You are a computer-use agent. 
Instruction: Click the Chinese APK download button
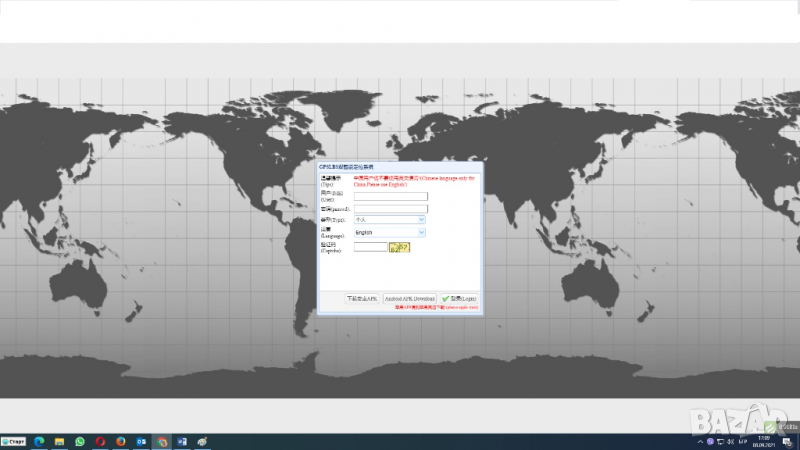(362, 299)
